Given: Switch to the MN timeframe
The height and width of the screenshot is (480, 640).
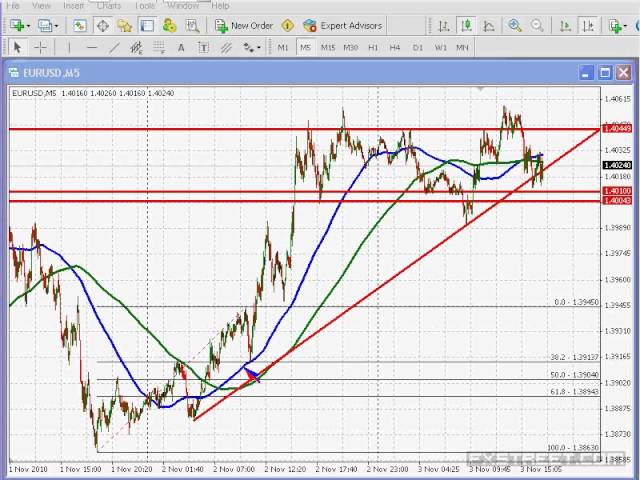Looking at the screenshot, I should tap(462, 48).
